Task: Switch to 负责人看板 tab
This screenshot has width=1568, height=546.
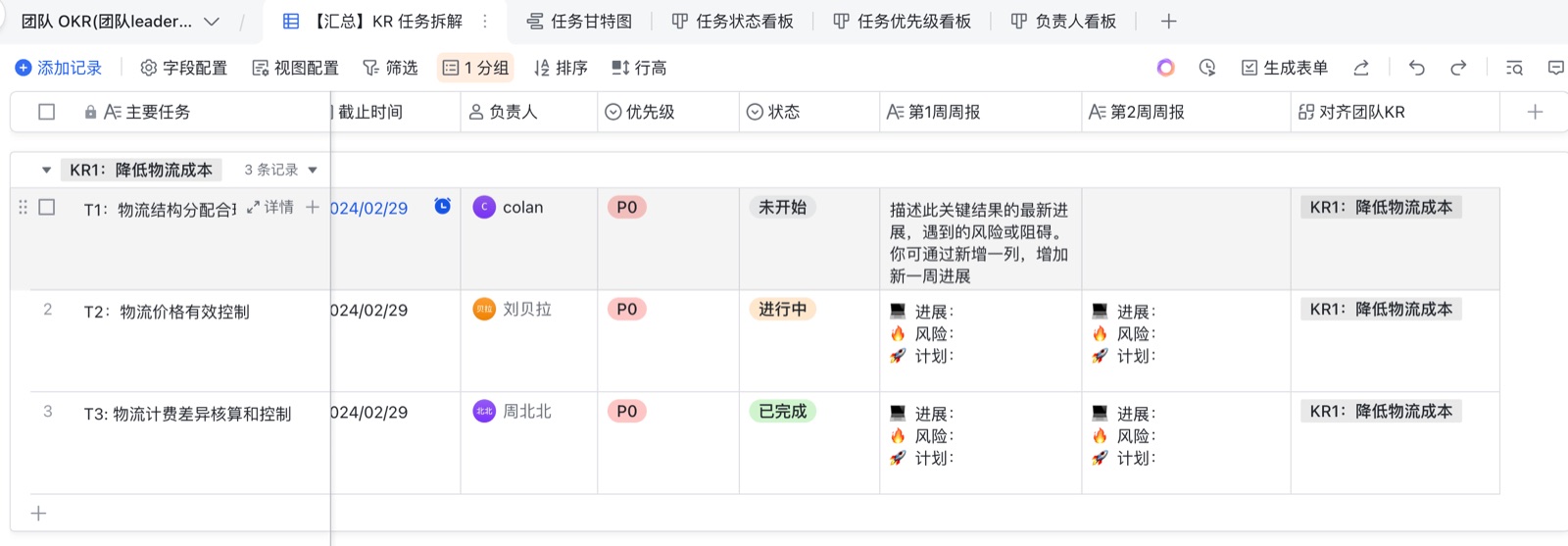Action: [1063, 21]
